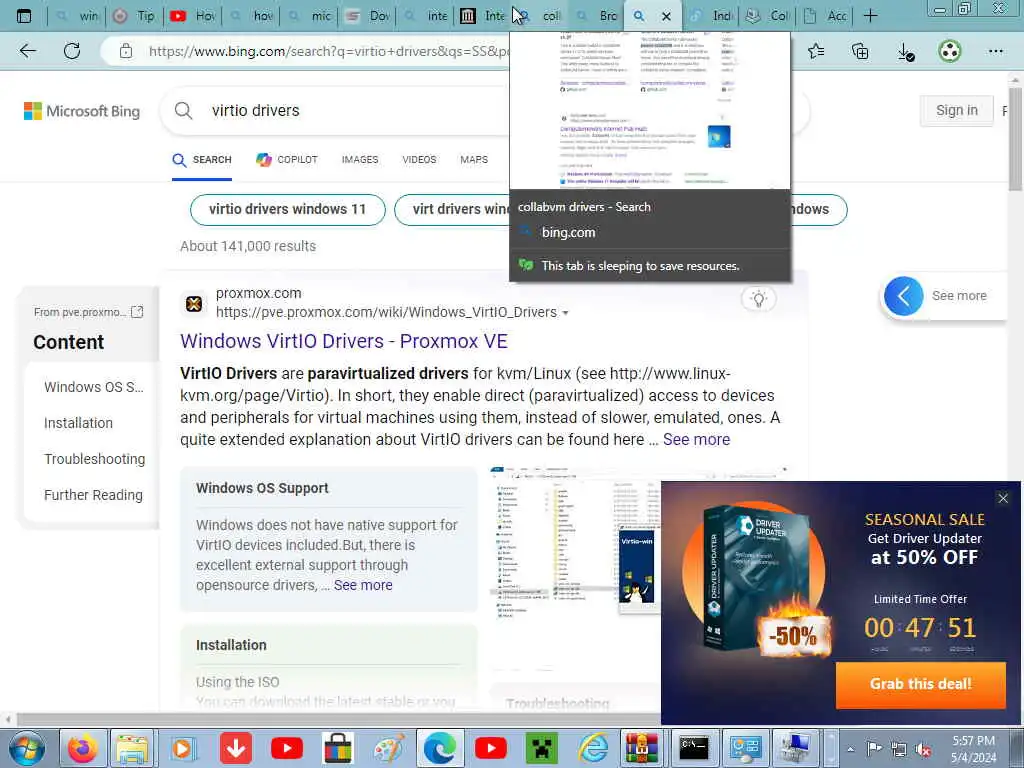Click 'See more' after the VirtIO description

click(696, 440)
